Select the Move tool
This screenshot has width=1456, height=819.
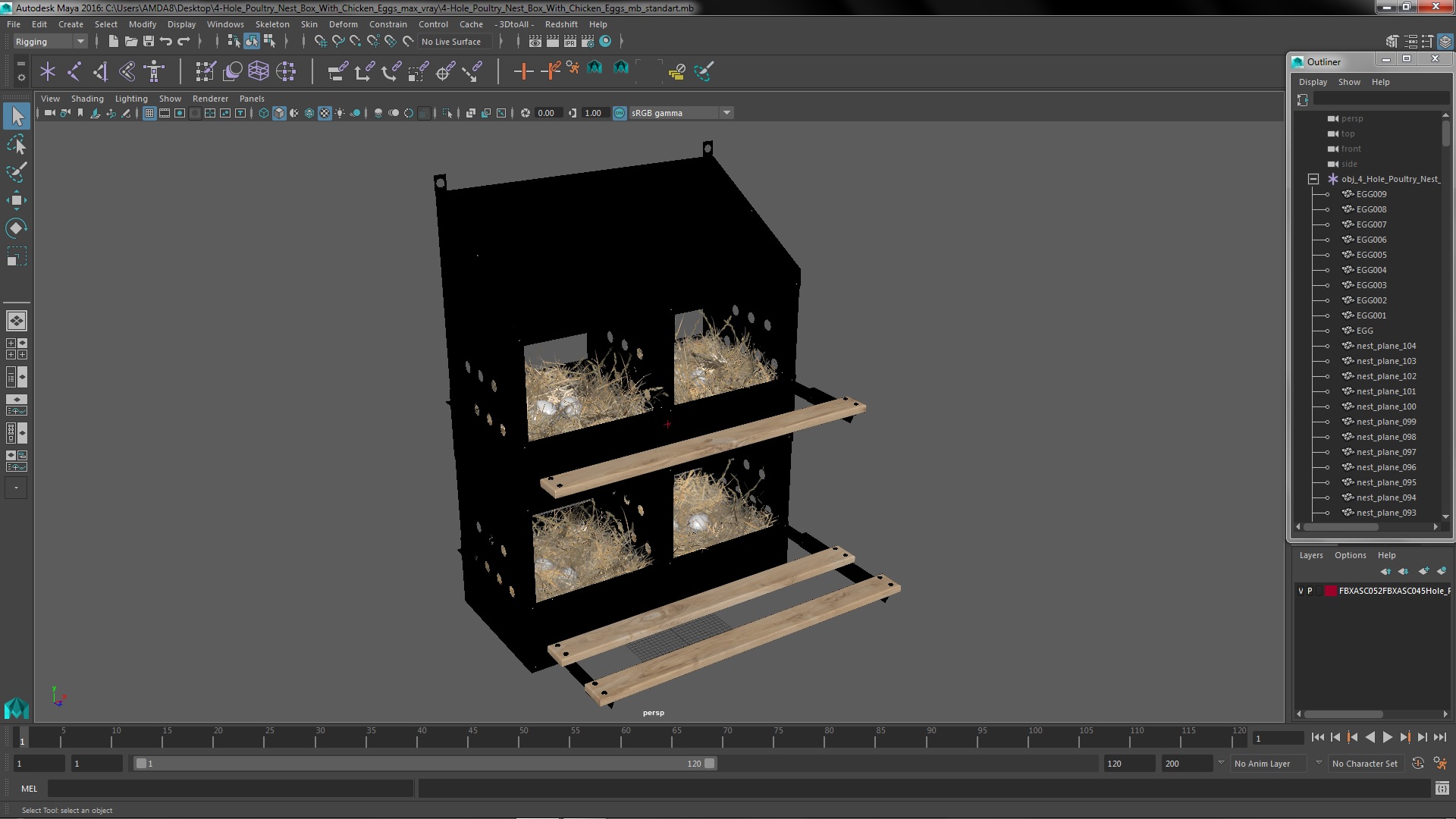coord(16,200)
